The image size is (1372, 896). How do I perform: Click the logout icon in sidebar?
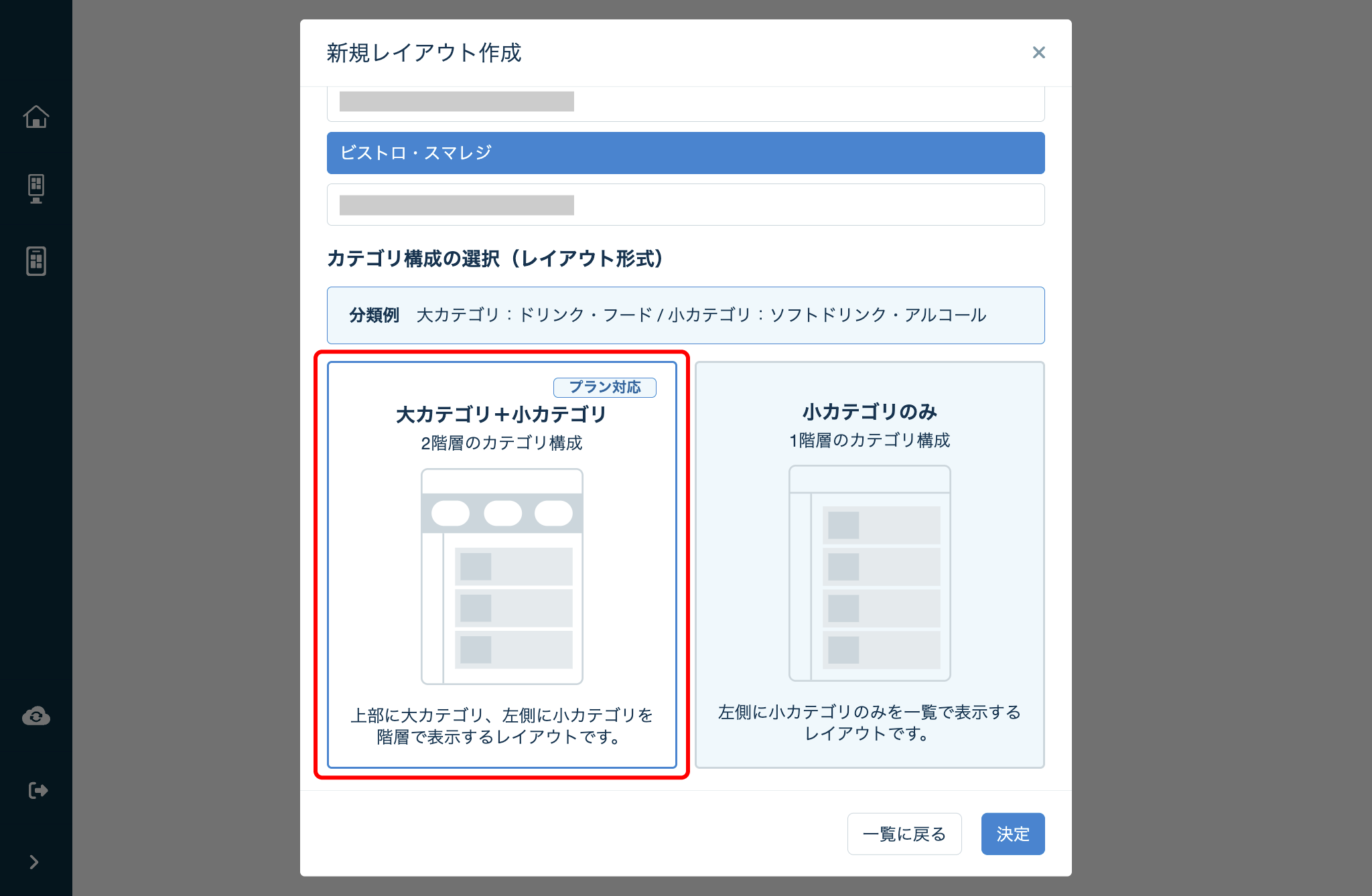pos(38,790)
